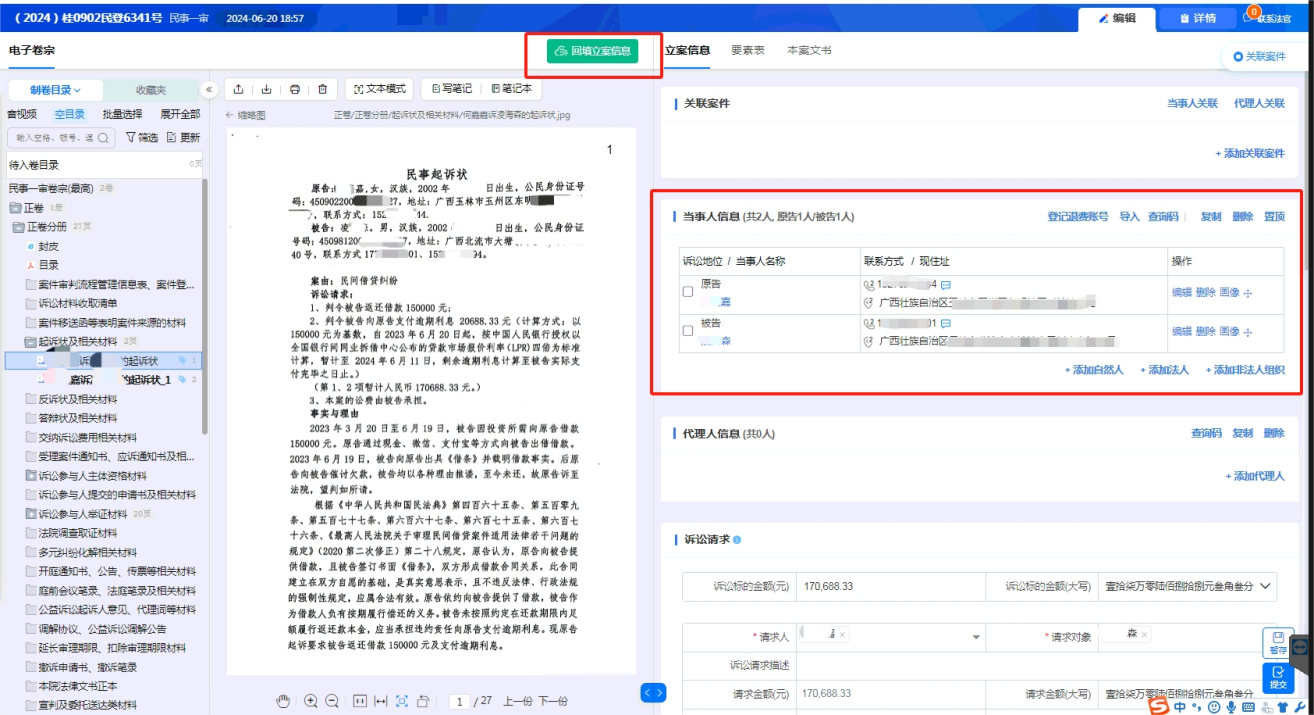Click the green 回填立案信息 button
Viewport: 1314px width, 715px height.
(592, 51)
